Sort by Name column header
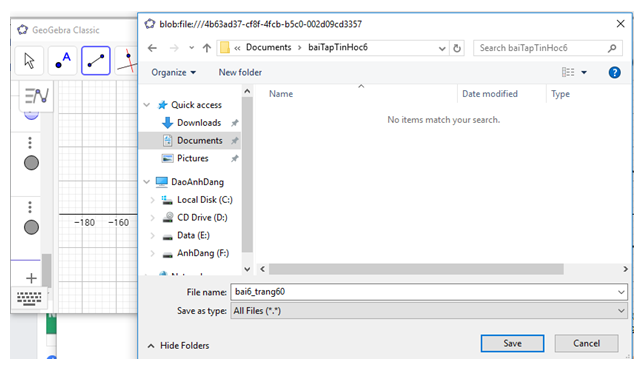Image resolution: width=639 pixels, height=392 pixels. [x=281, y=94]
